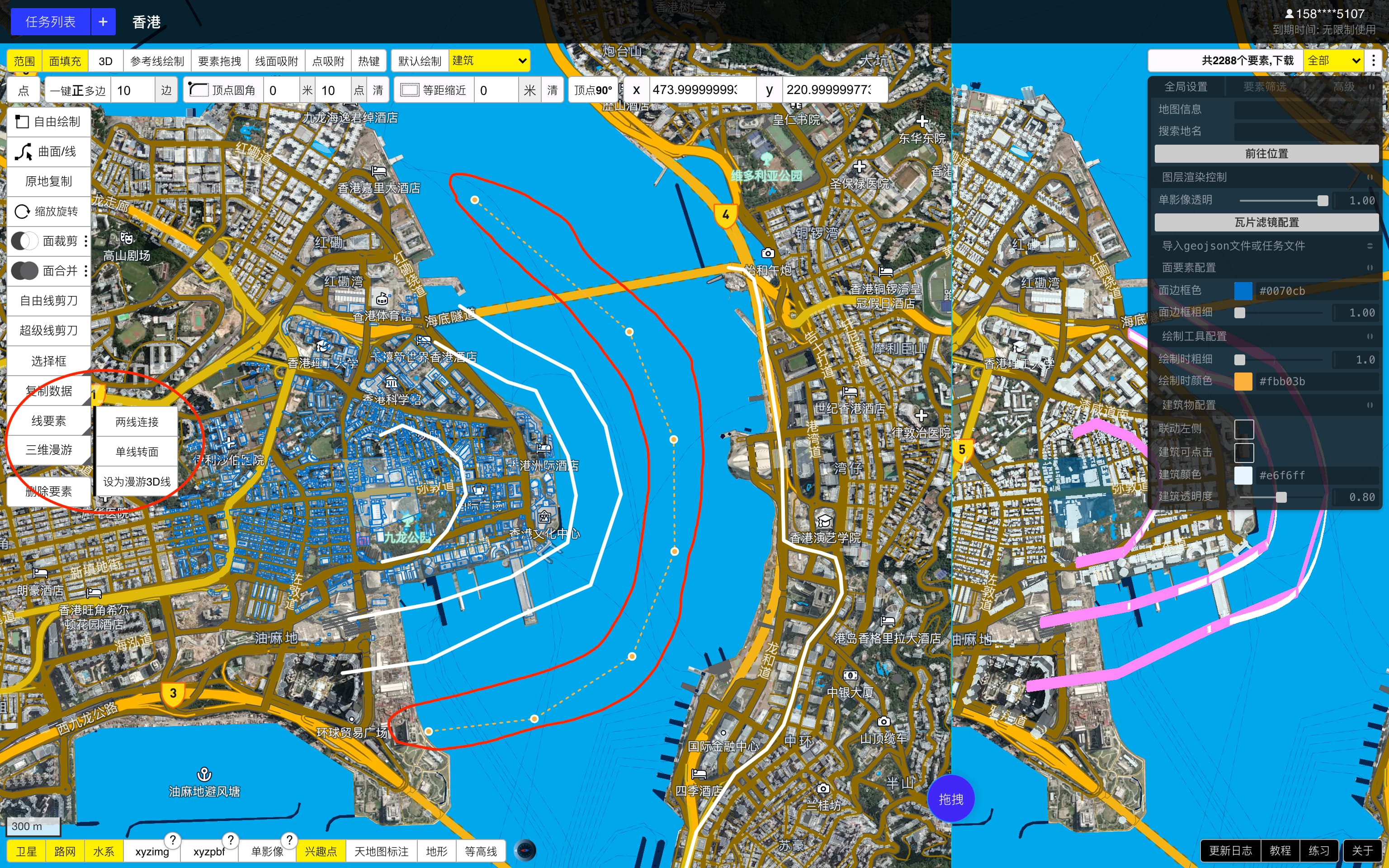Click the 前往位置 button
This screenshot has width=1389, height=868.
tap(1266, 153)
